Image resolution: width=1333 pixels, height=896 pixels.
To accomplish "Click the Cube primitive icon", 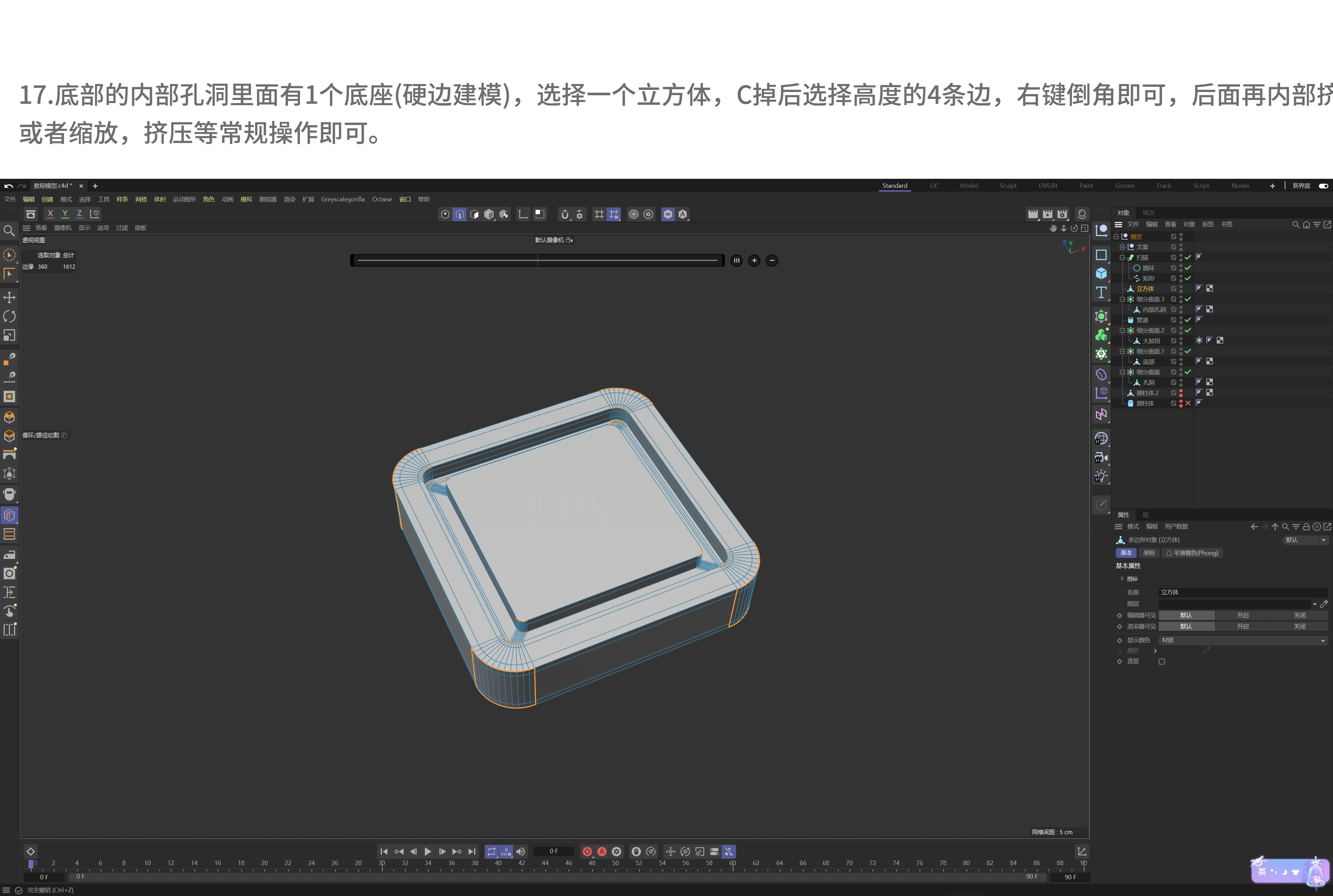I will [x=1101, y=273].
